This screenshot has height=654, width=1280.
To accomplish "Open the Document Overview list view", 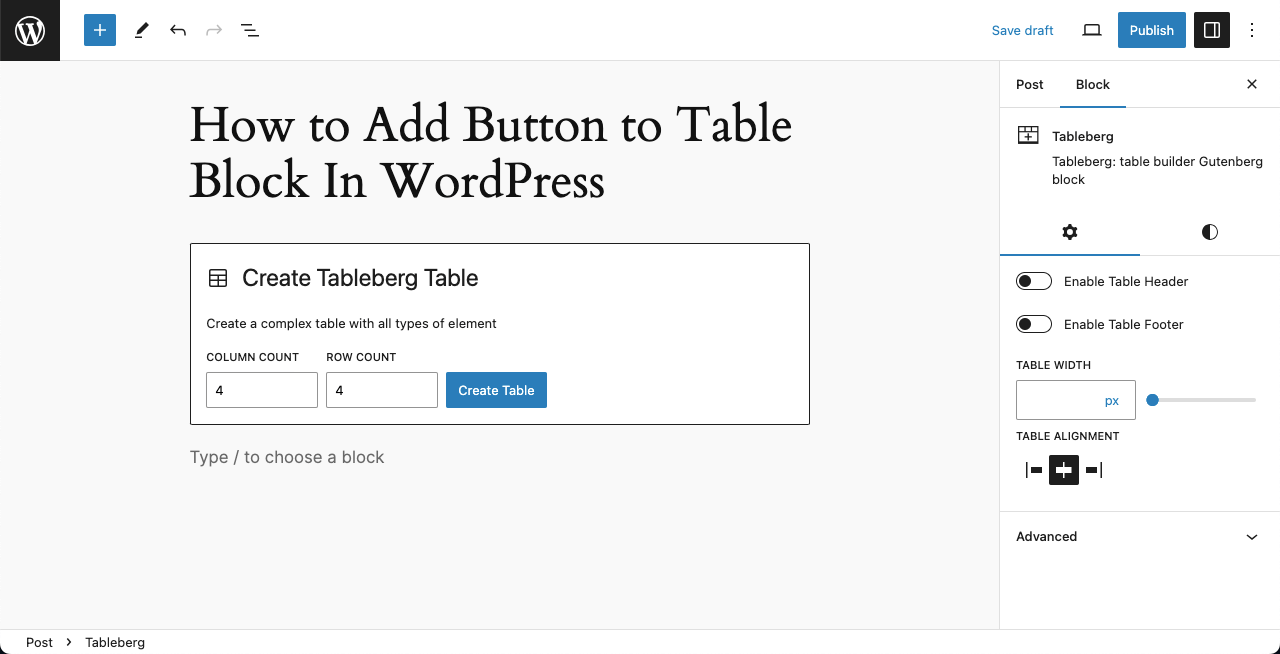I will tap(250, 30).
